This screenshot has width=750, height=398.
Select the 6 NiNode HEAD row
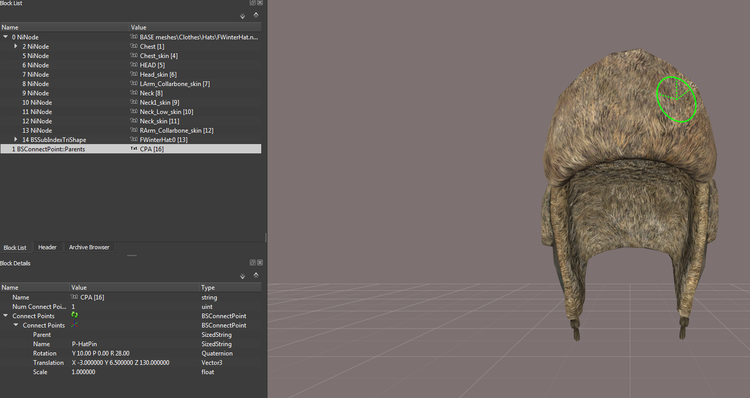pos(131,65)
